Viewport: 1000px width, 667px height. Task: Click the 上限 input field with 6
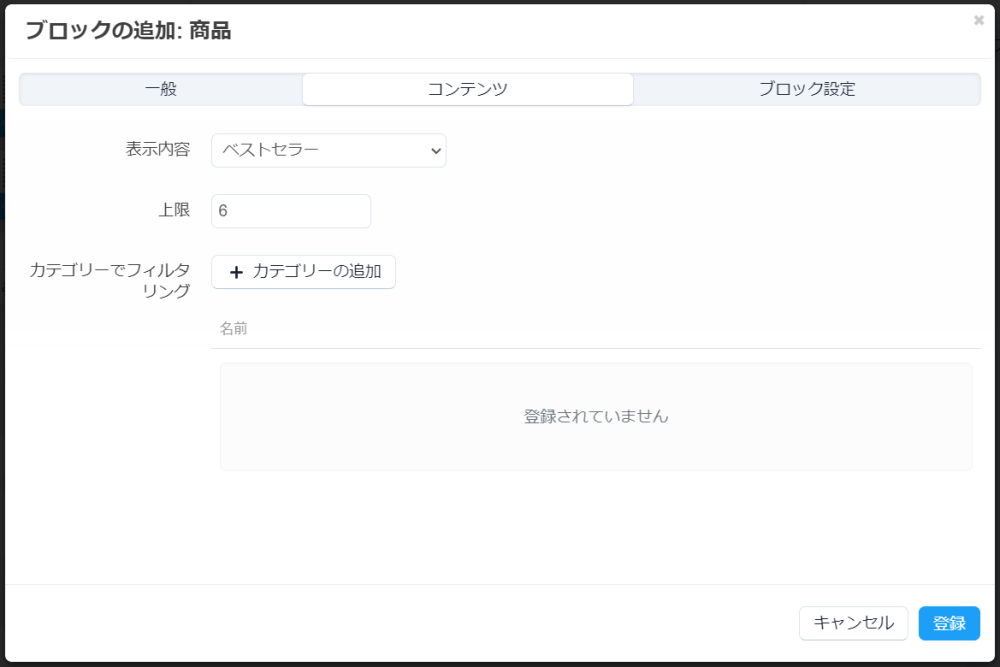[291, 211]
